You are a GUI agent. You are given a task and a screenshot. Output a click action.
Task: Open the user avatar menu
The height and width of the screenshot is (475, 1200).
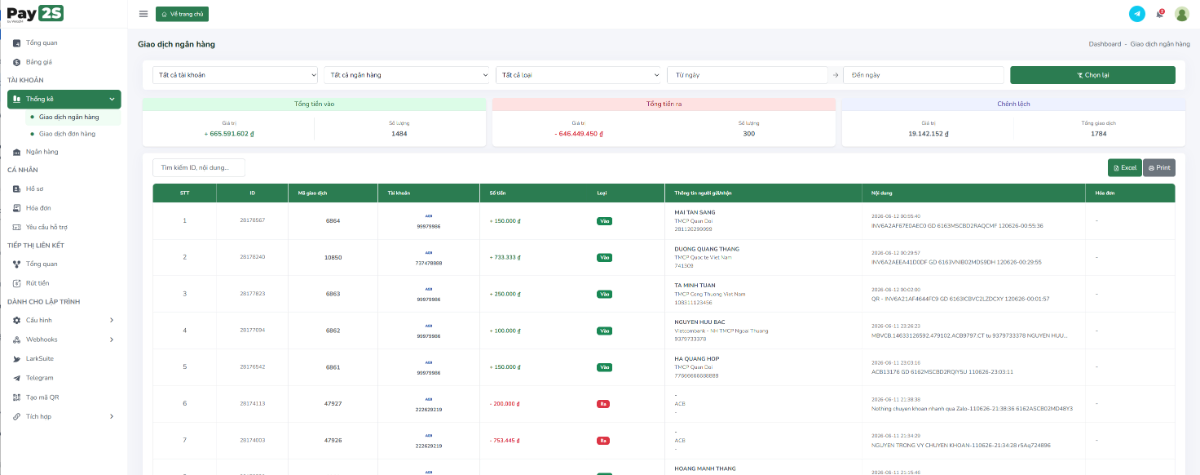1181,14
